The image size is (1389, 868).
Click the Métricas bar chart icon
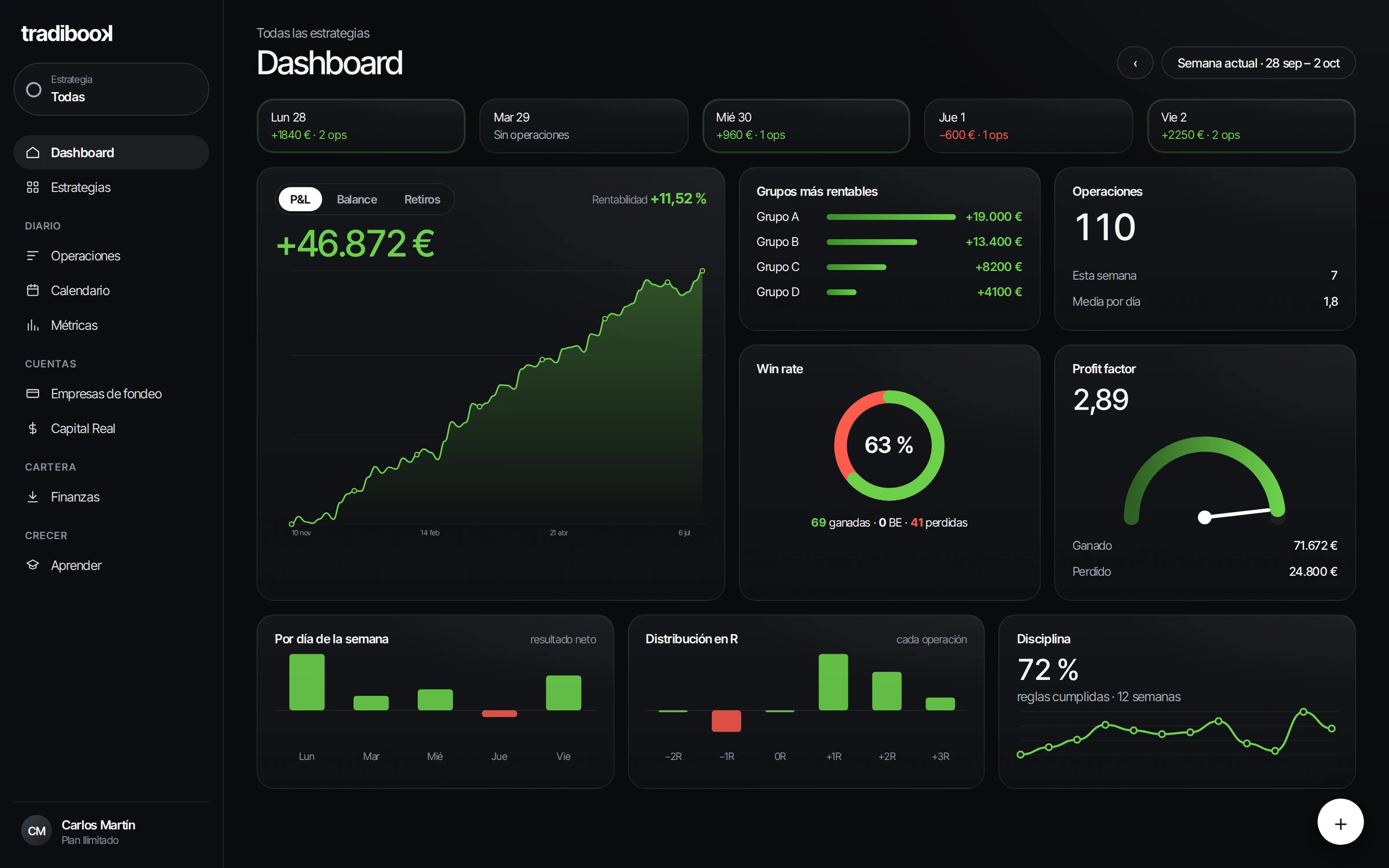pyautogui.click(x=33, y=325)
